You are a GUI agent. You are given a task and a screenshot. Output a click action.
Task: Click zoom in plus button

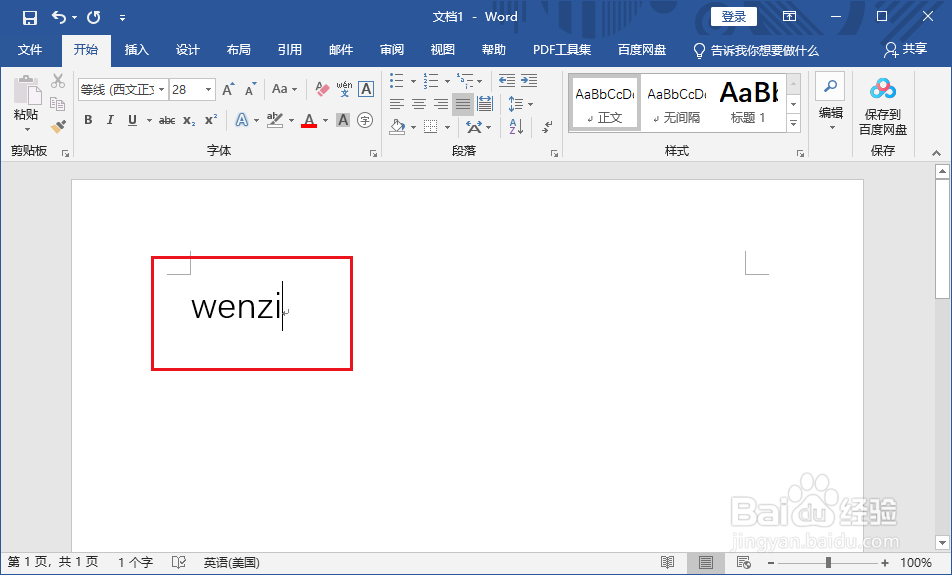point(885,563)
